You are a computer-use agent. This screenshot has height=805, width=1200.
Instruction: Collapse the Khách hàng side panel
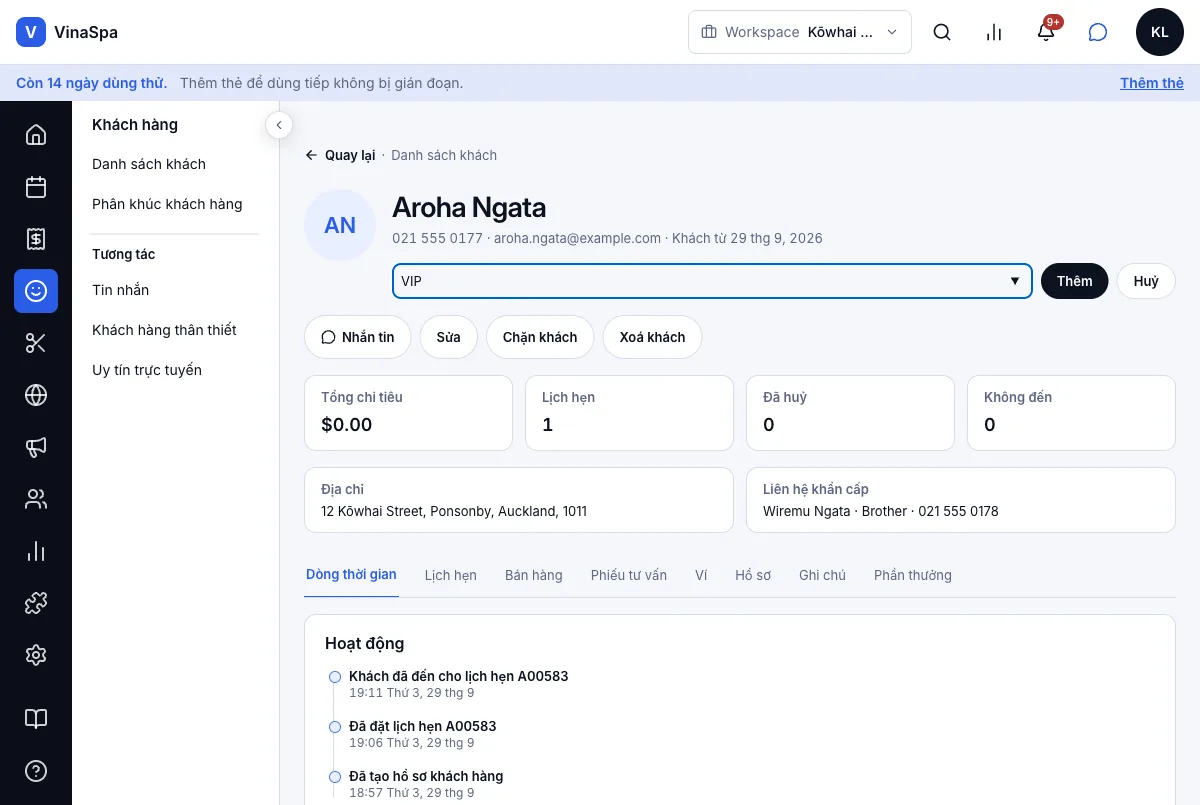coord(278,125)
